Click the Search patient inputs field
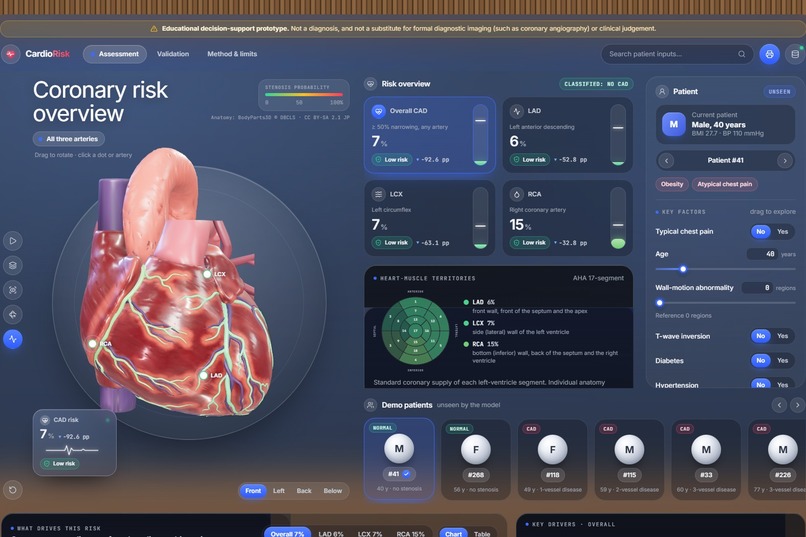Viewport: 806px width, 537px height. click(677, 54)
